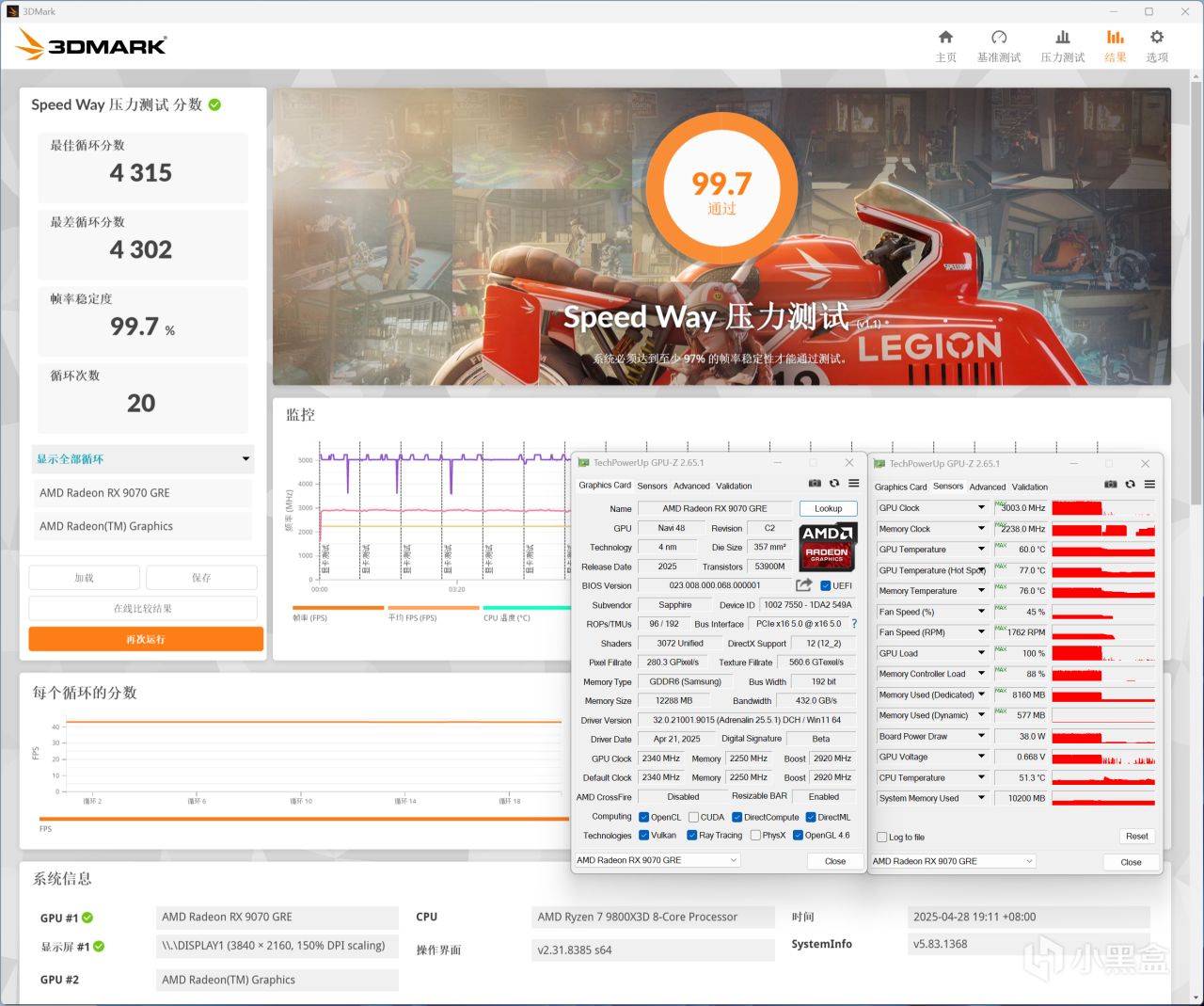Click the Reset button in the Sensors window
The height and width of the screenshot is (1006, 1204).
[1137, 837]
